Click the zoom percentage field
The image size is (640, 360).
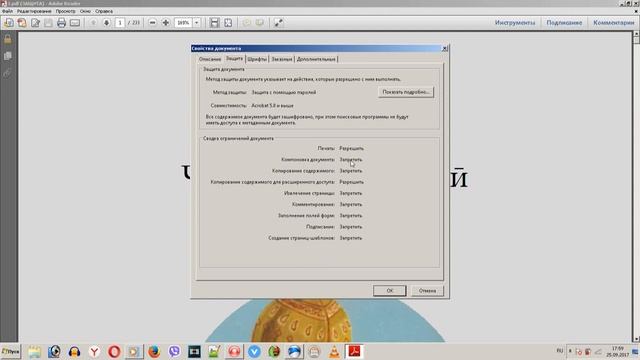[x=183, y=23]
